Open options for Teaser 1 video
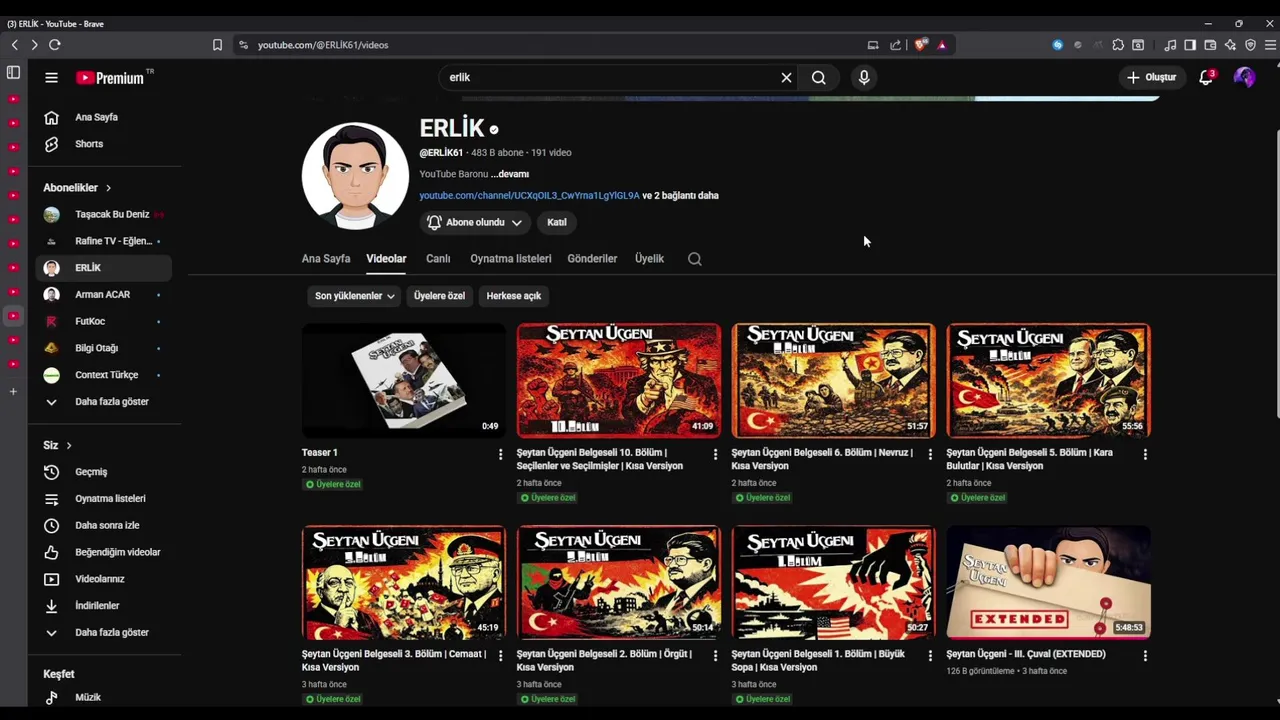 [500, 454]
